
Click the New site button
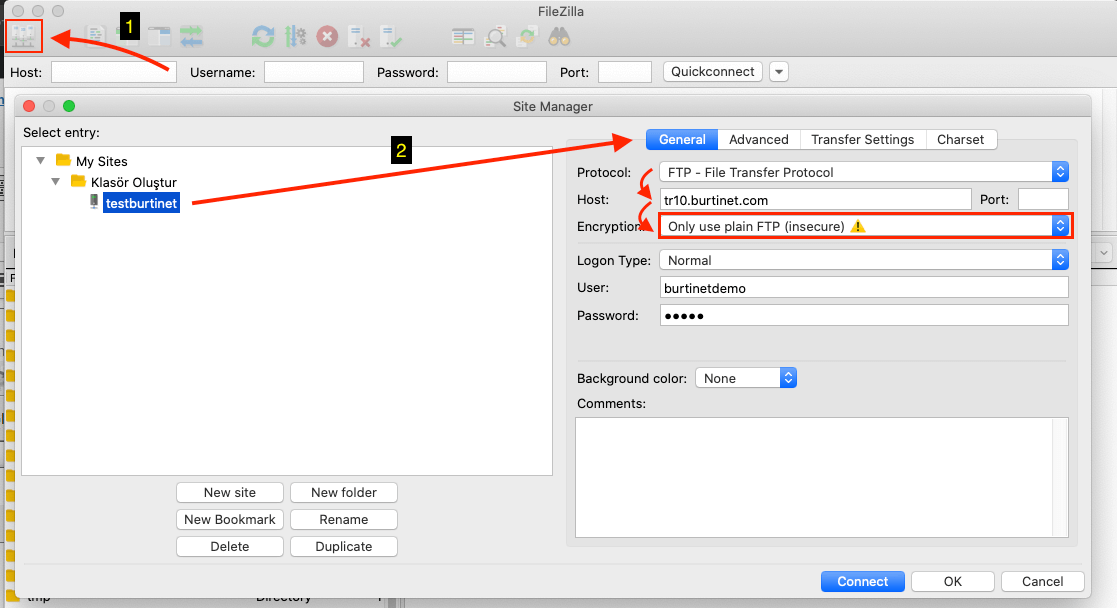click(230, 492)
